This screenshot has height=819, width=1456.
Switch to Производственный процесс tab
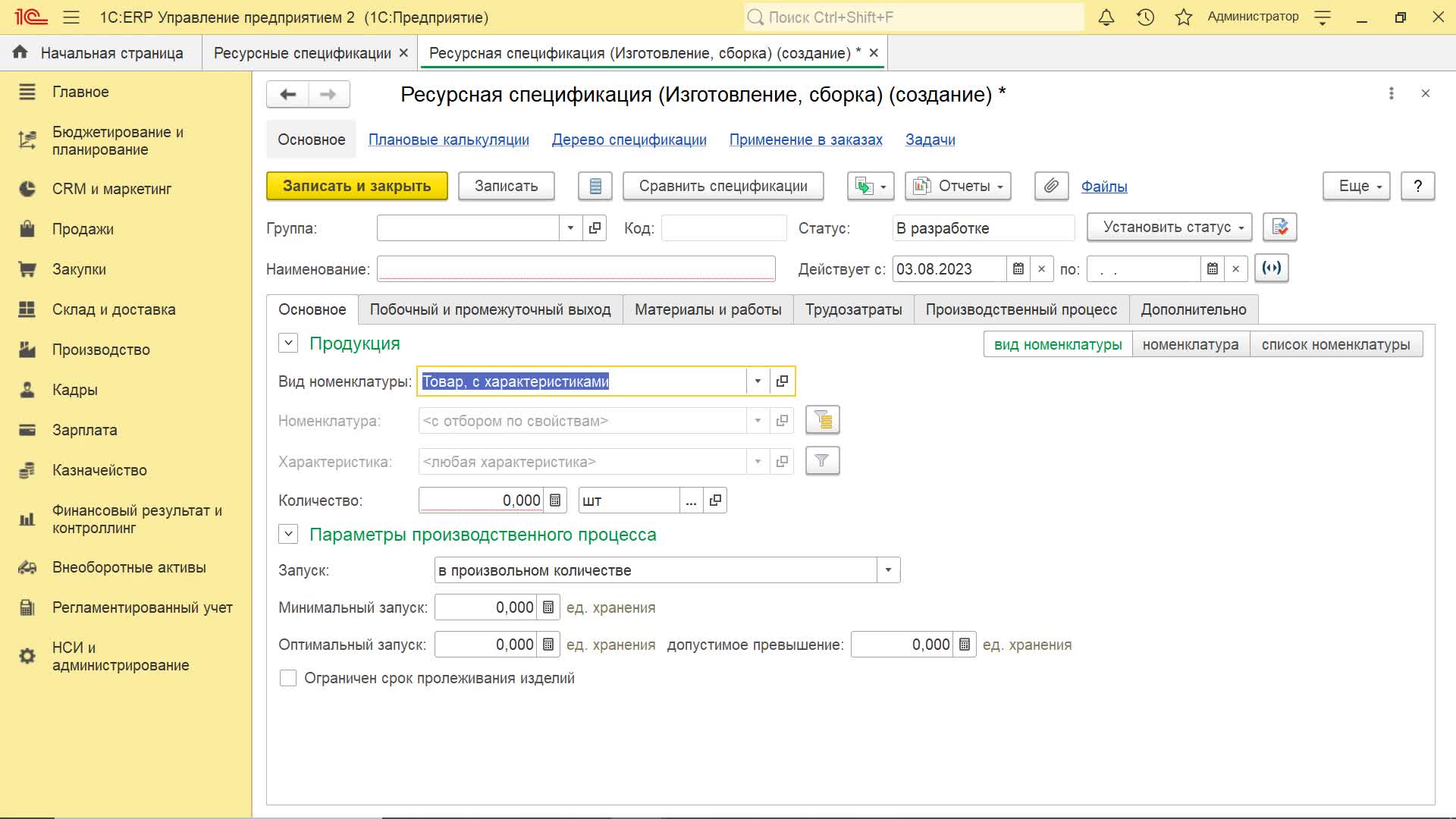click(1021, 309)
